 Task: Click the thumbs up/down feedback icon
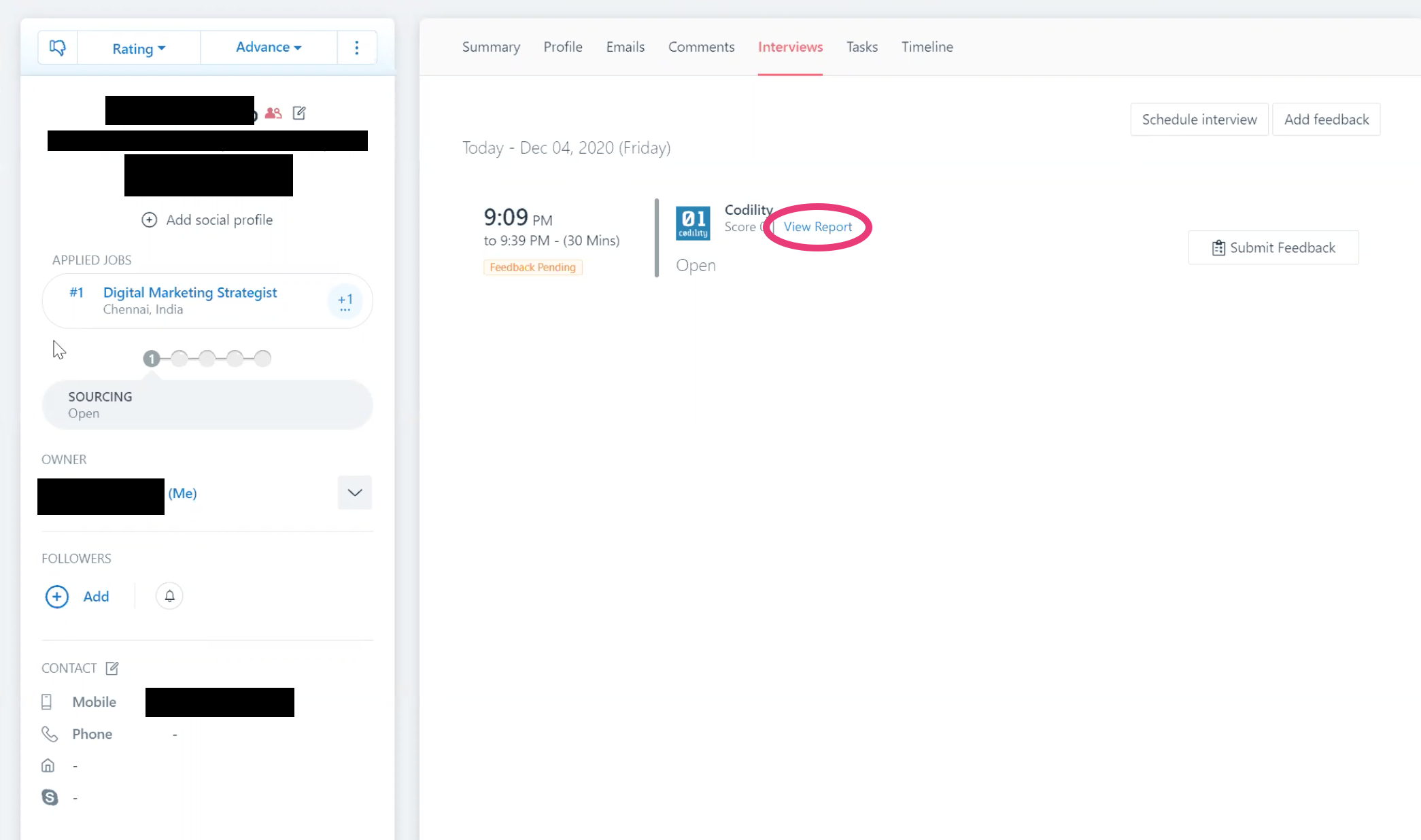58,48
